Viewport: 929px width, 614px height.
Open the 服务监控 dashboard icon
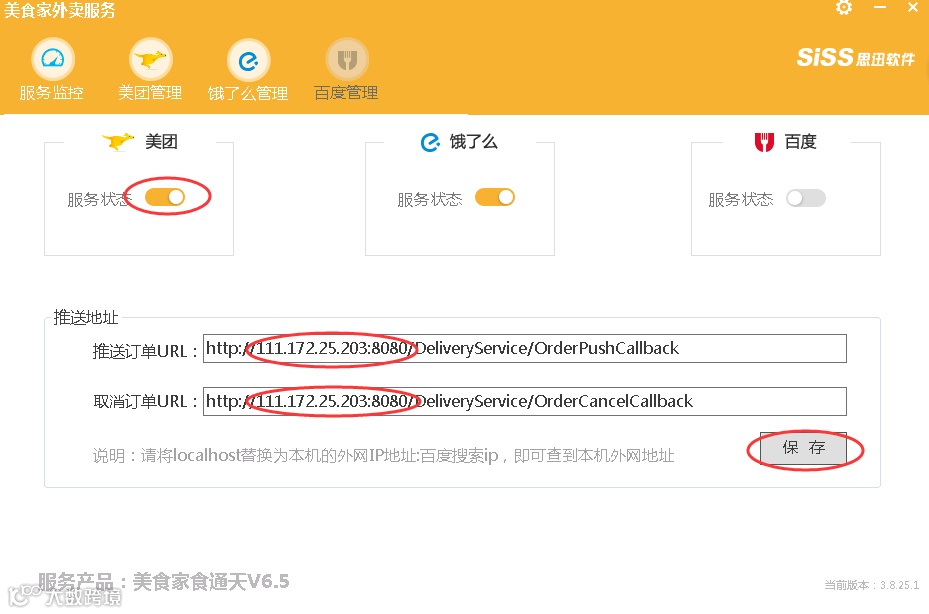coord(52,59)
